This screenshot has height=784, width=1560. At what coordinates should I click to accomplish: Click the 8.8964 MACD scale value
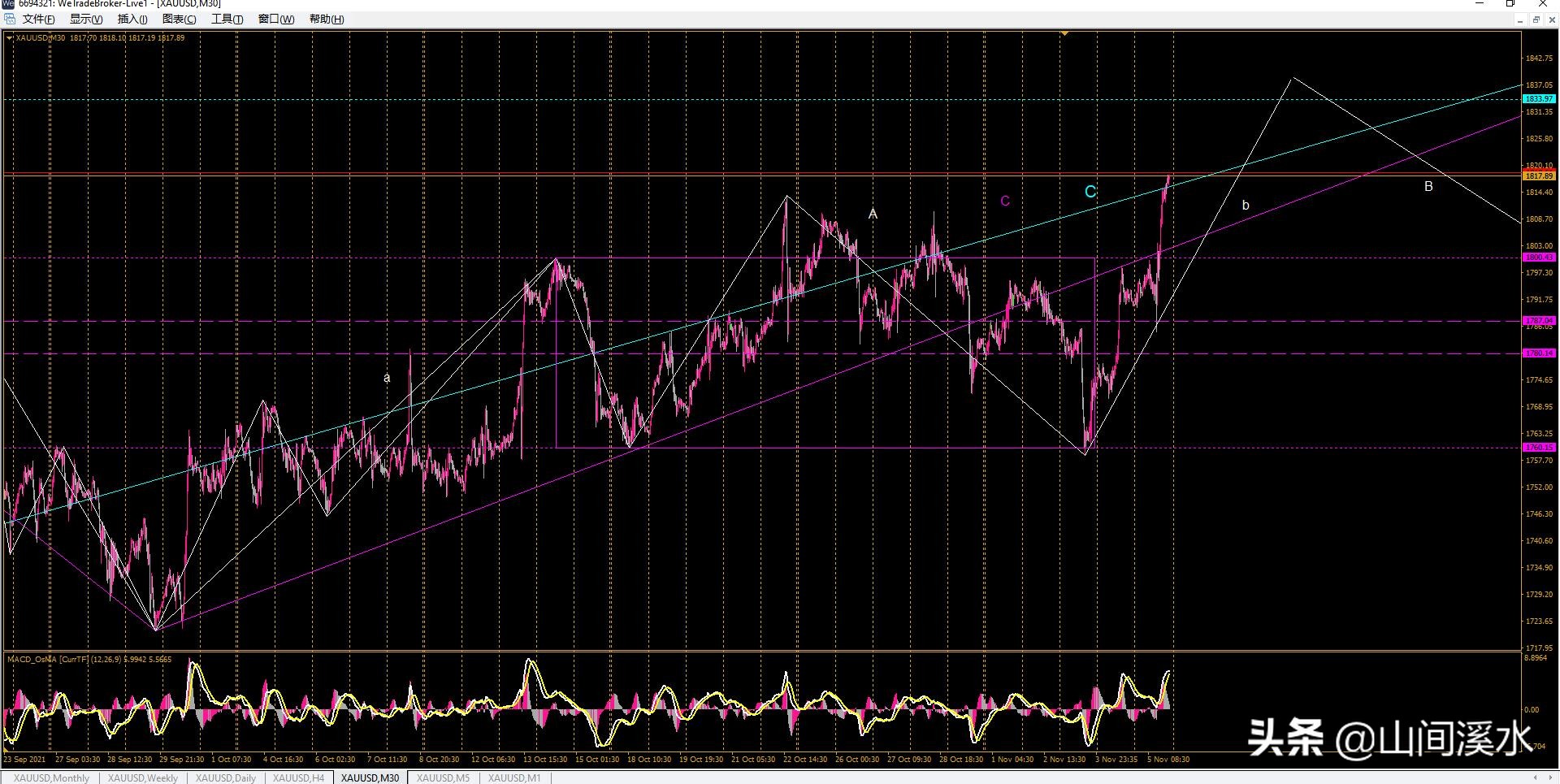pos(1536,658)
